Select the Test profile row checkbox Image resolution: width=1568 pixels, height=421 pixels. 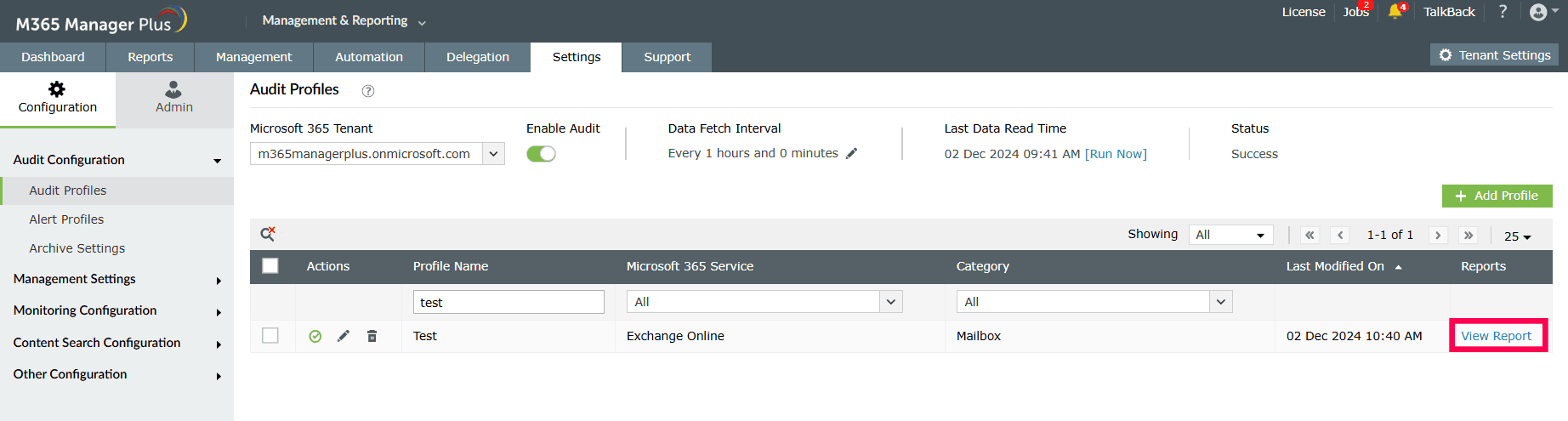270,336
